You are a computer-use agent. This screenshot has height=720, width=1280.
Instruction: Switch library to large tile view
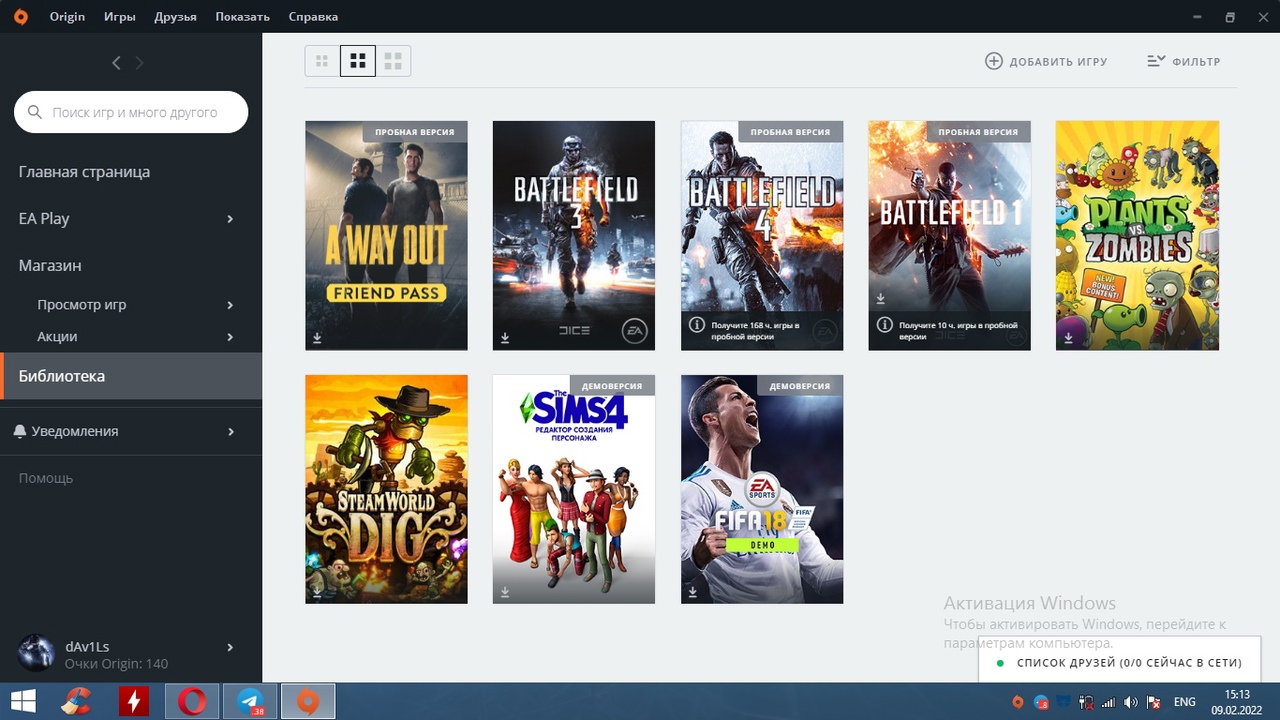[x=393, y=61]
